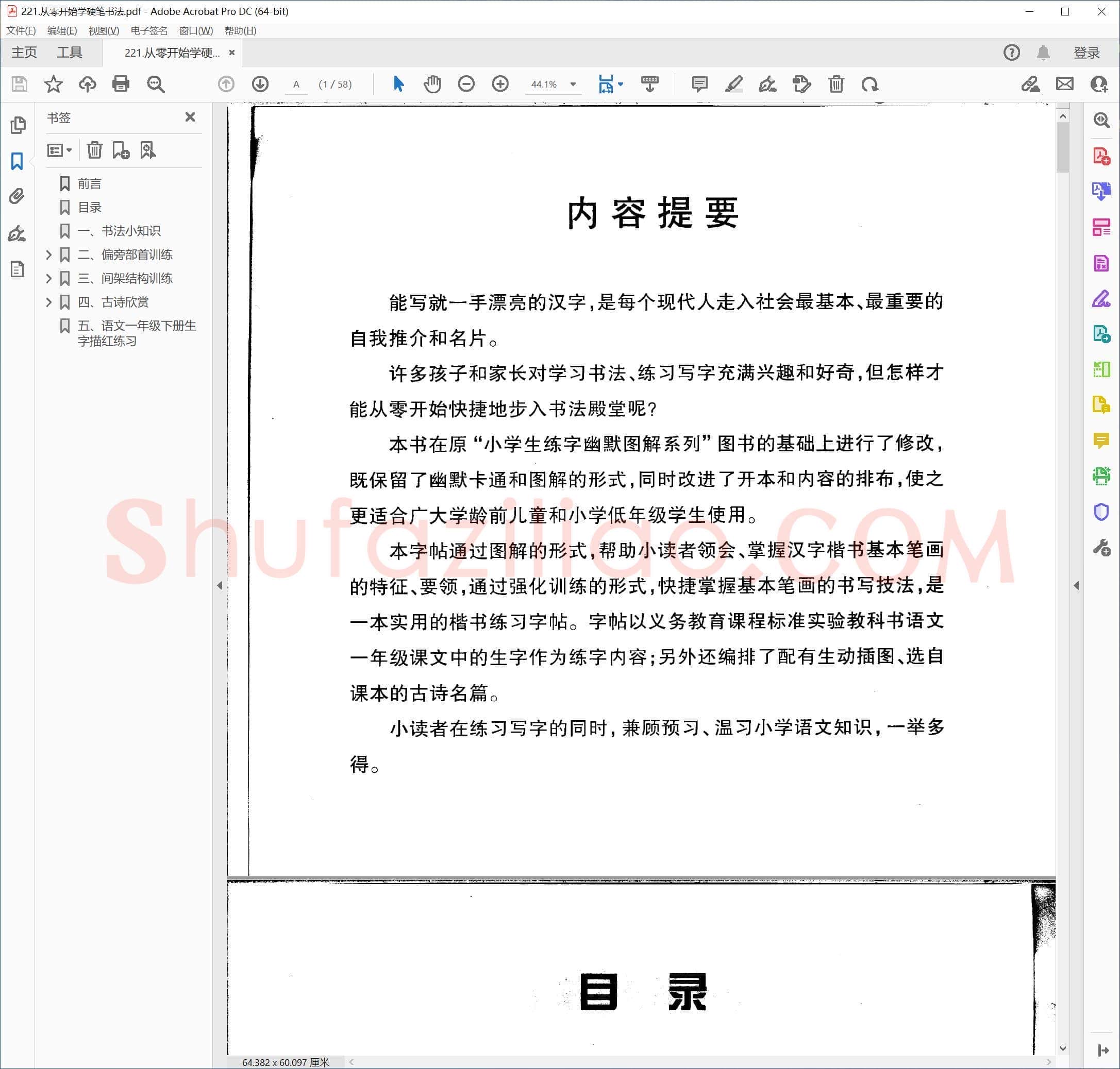This screenshot has width=1120, height=1069.
Task: Click find current bookmark icon
Action: tap(147, 150)
